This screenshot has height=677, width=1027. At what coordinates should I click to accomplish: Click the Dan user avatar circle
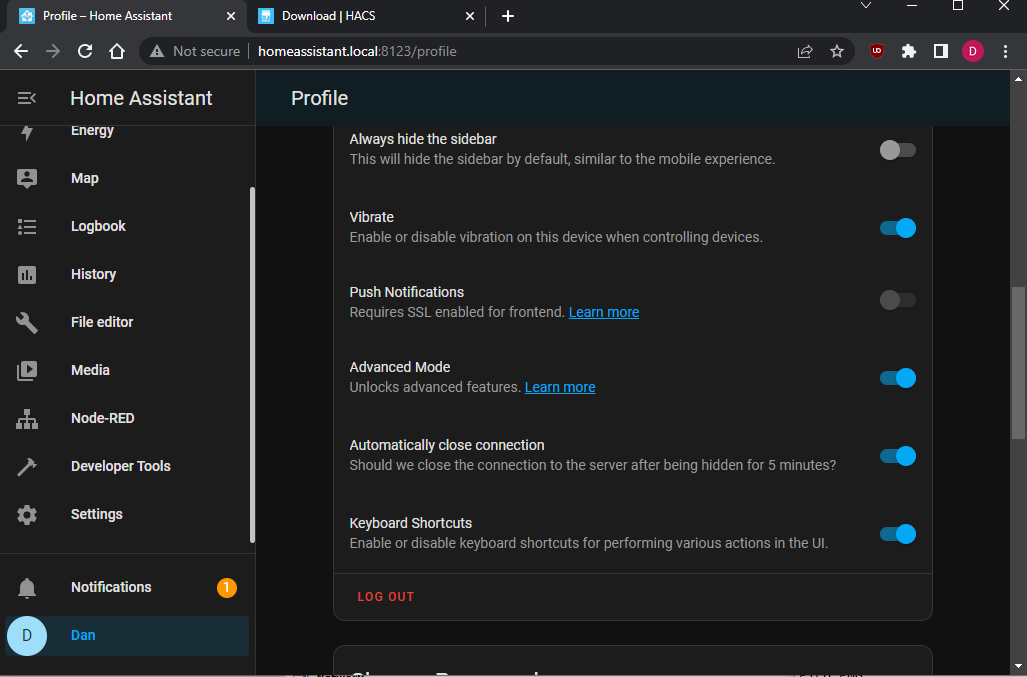pos(27,635)
